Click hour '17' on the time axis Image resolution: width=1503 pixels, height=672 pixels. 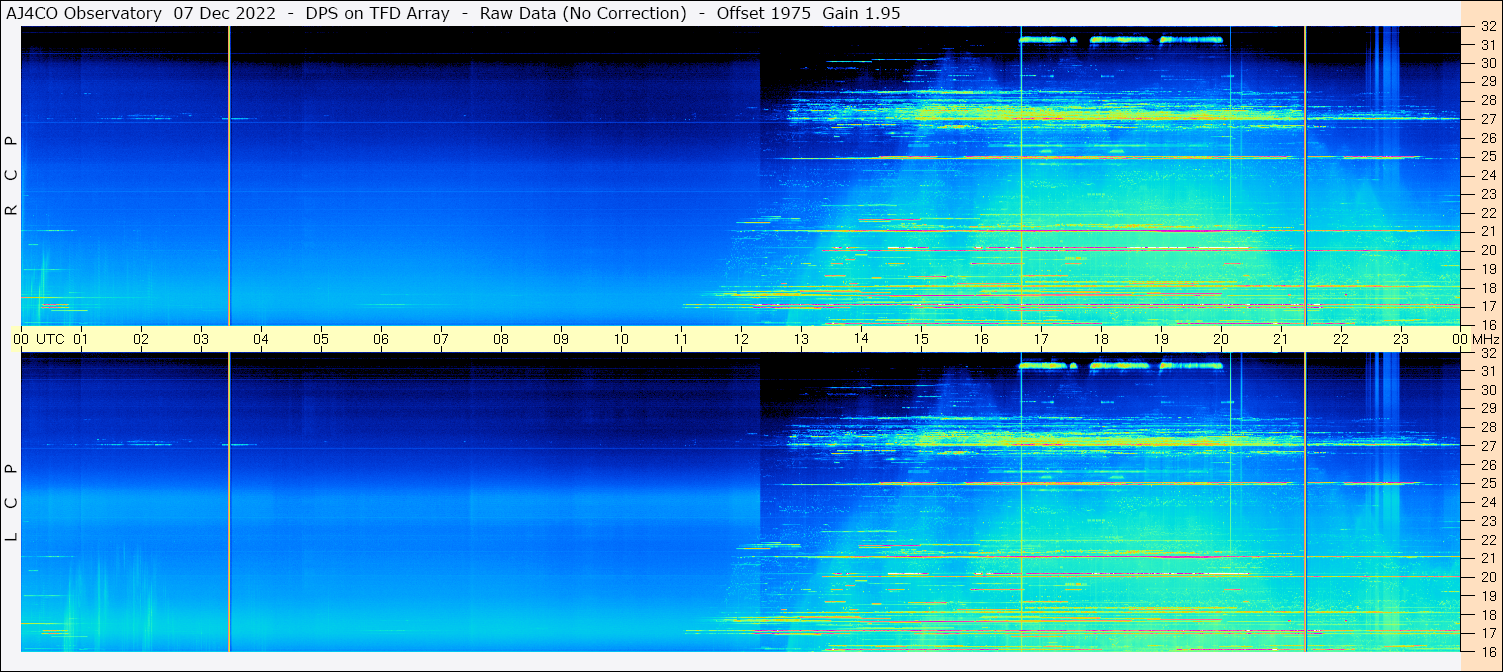[x=1041, y=339]
